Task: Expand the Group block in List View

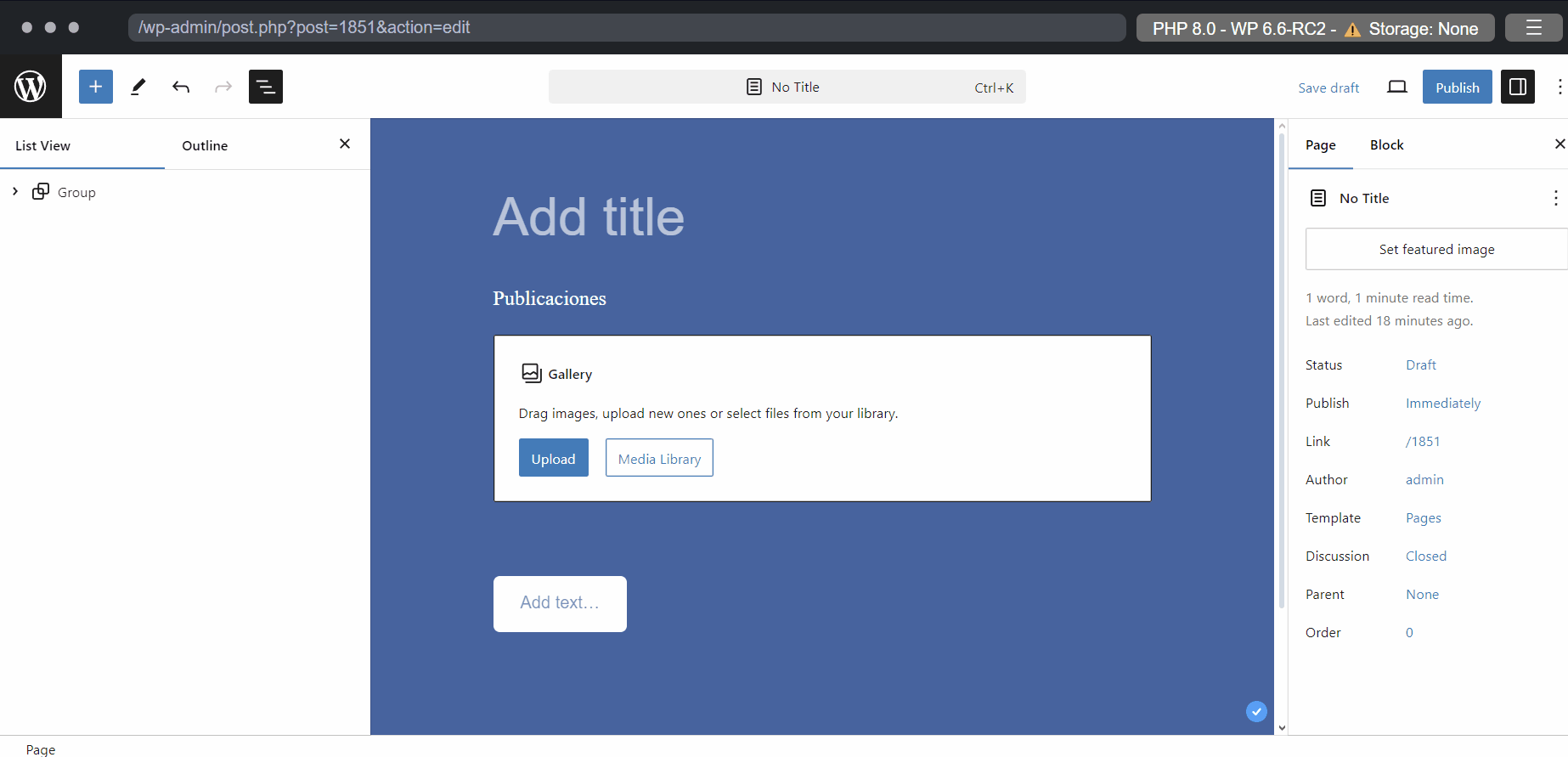Action: (x=15, y=192)
